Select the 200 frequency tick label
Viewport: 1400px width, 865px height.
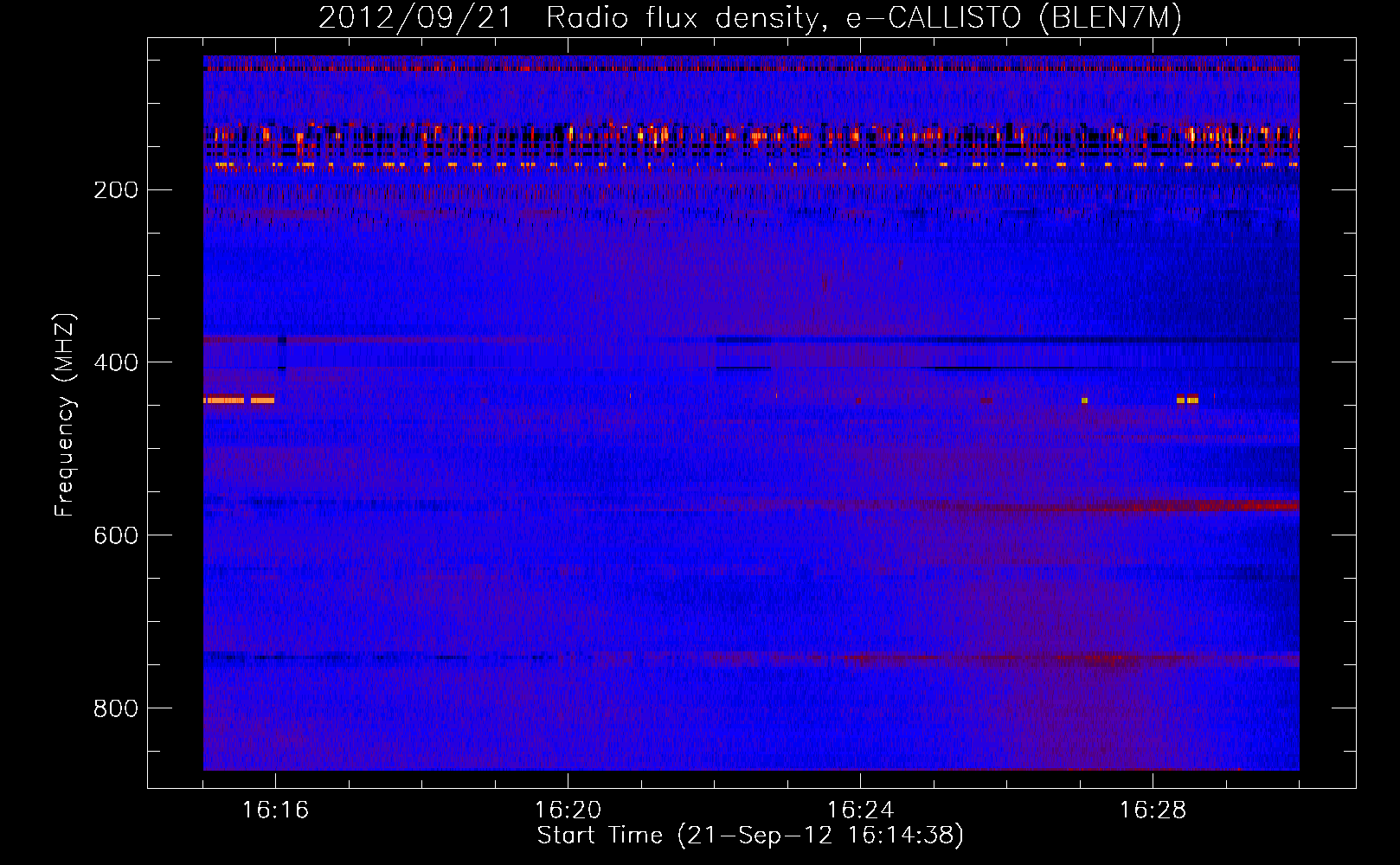tap(116, 190)
